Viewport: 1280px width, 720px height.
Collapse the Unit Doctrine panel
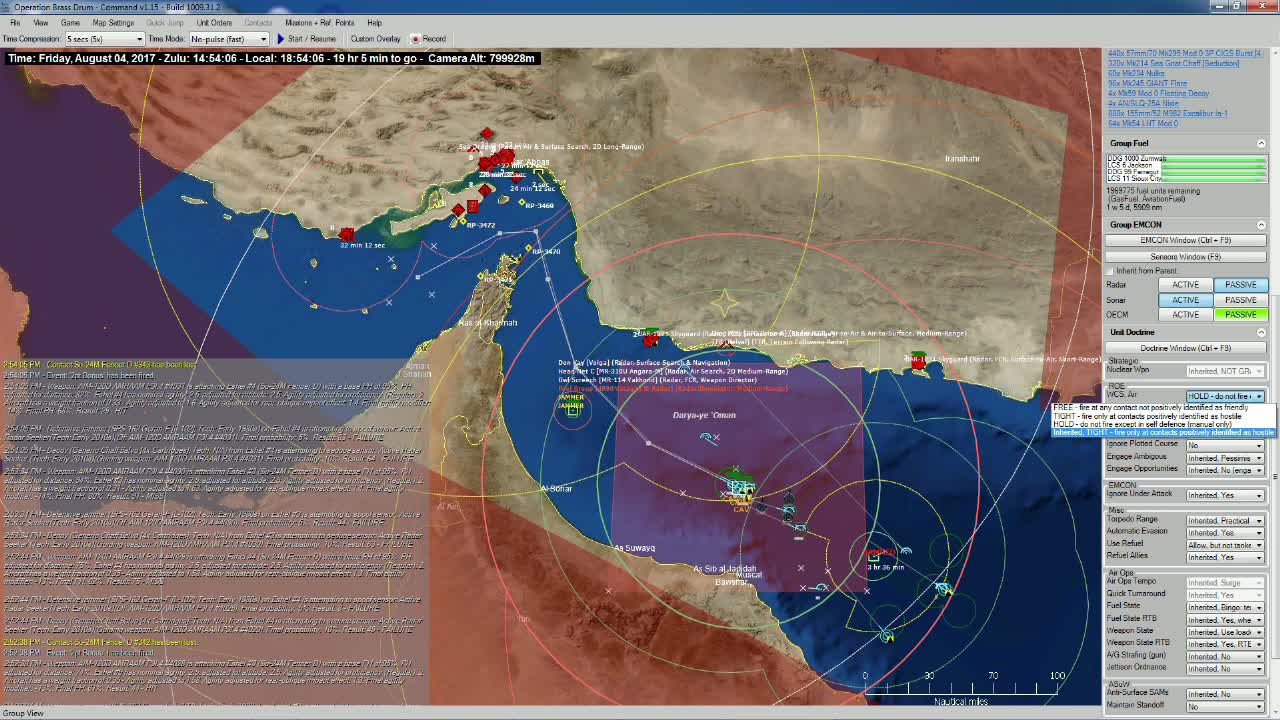point(1261,332)
